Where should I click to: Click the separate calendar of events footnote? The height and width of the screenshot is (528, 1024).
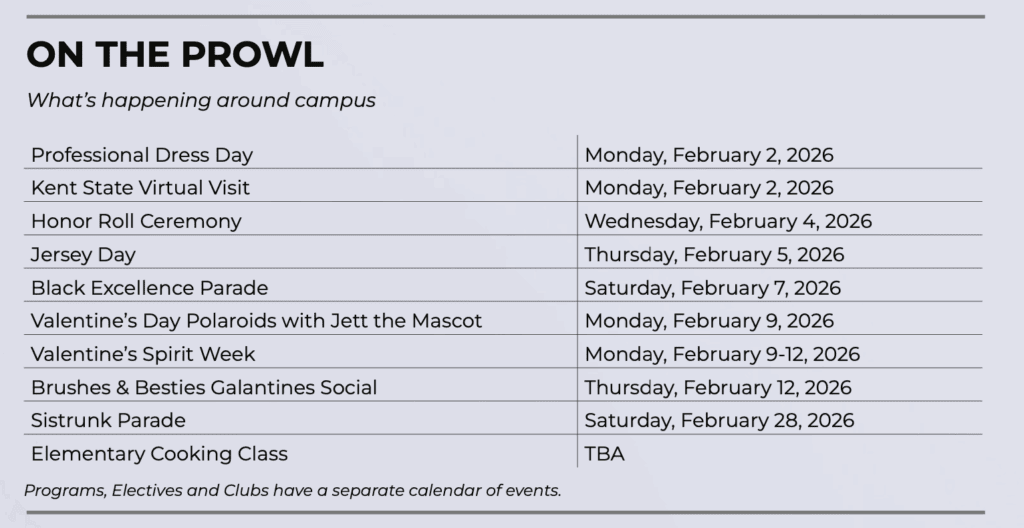(x=294, y=490)
